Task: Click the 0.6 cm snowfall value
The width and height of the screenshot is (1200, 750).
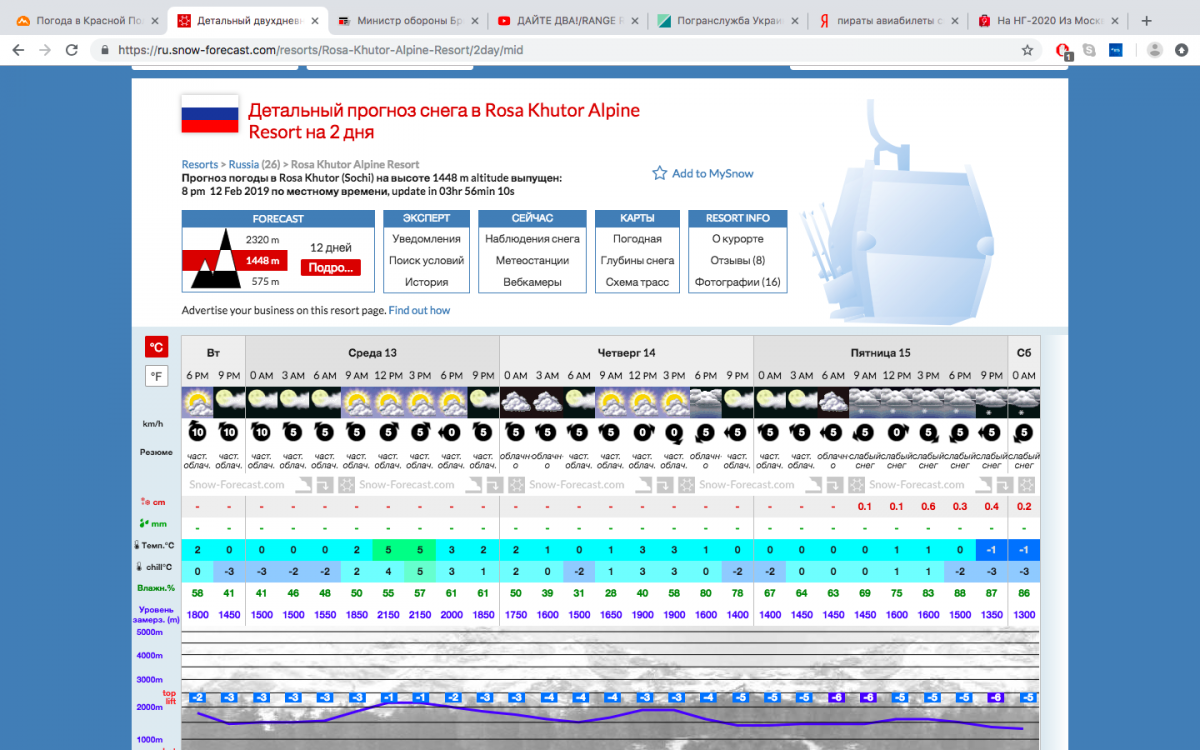Action: coord(928,506)
